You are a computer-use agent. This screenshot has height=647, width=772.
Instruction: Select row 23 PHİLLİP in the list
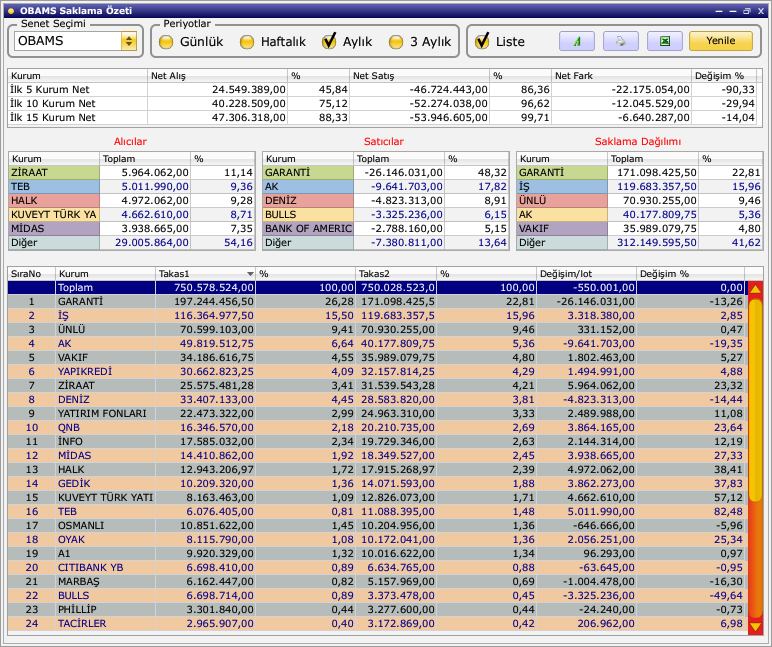pos(377,610)
